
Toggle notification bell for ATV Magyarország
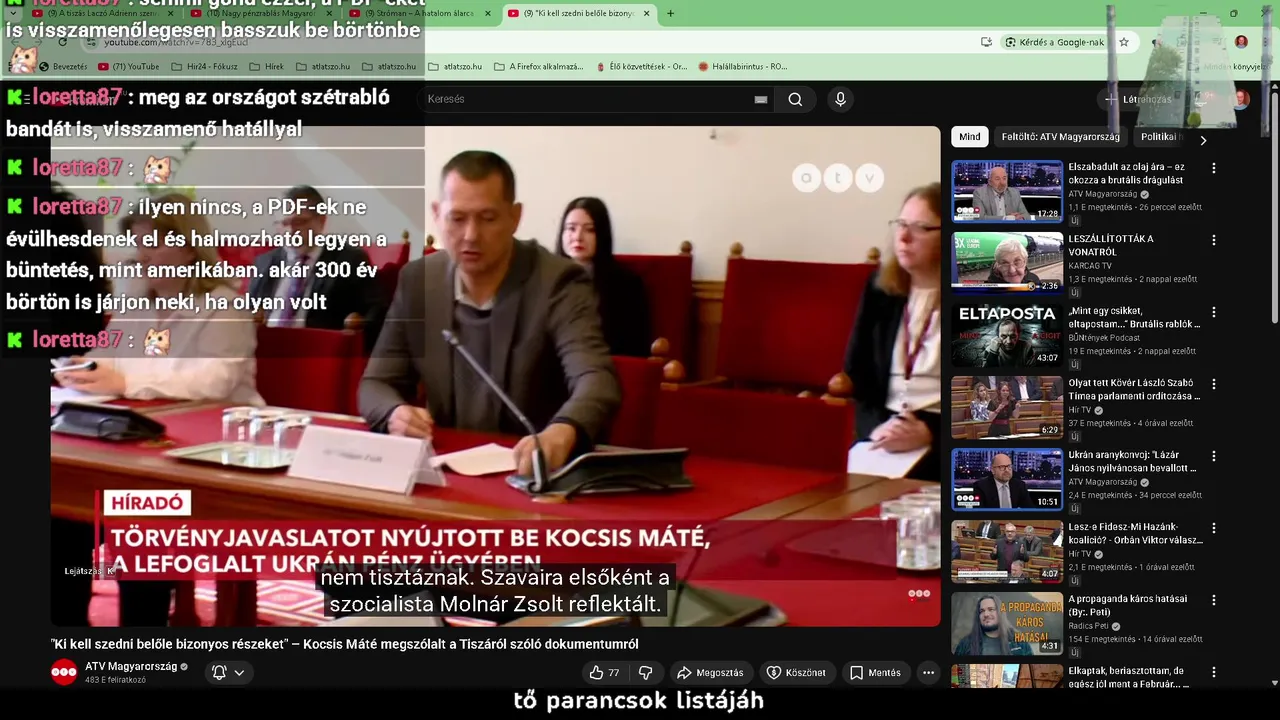point(219,673)
